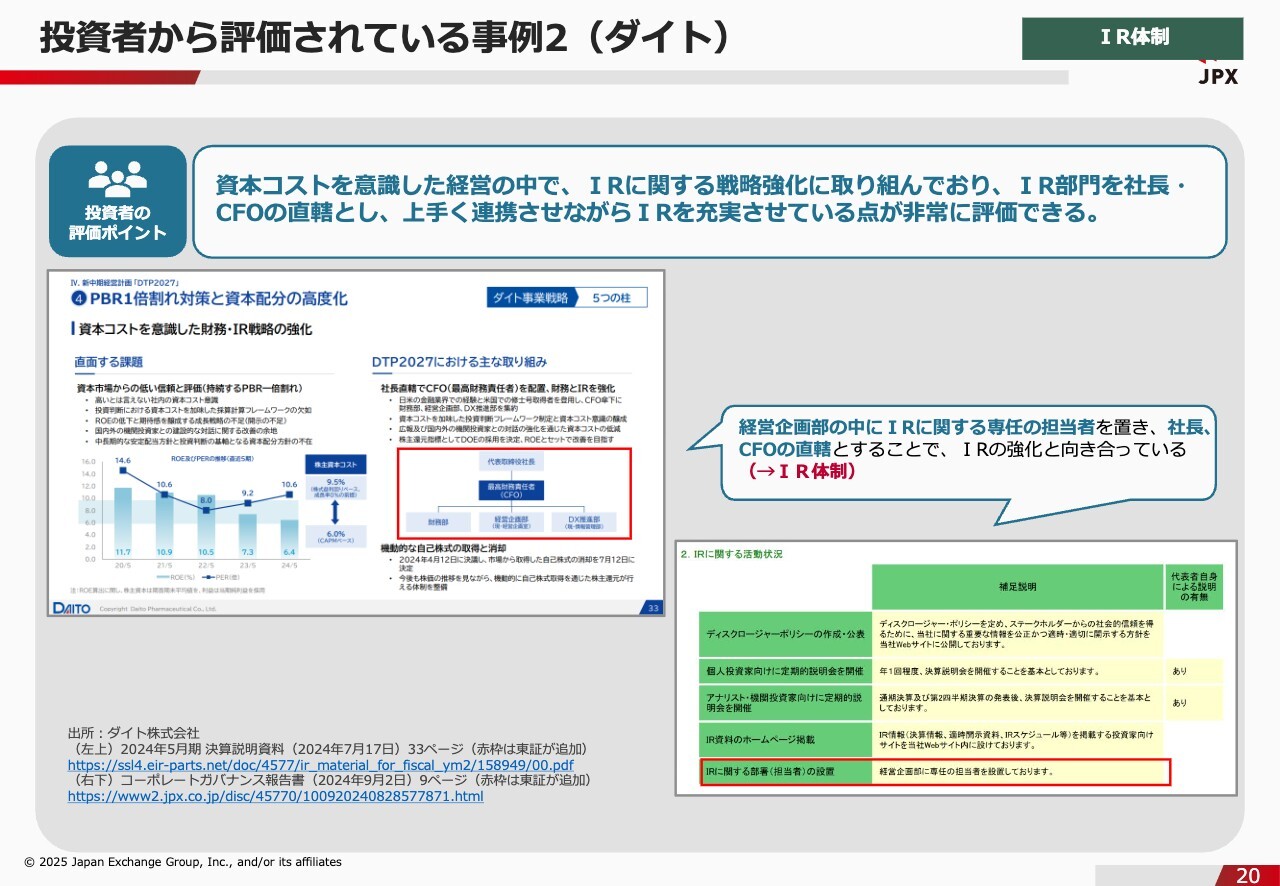Click the JPX logo
Screen dimensions: 1280x886
click(x=1218, y=75)
